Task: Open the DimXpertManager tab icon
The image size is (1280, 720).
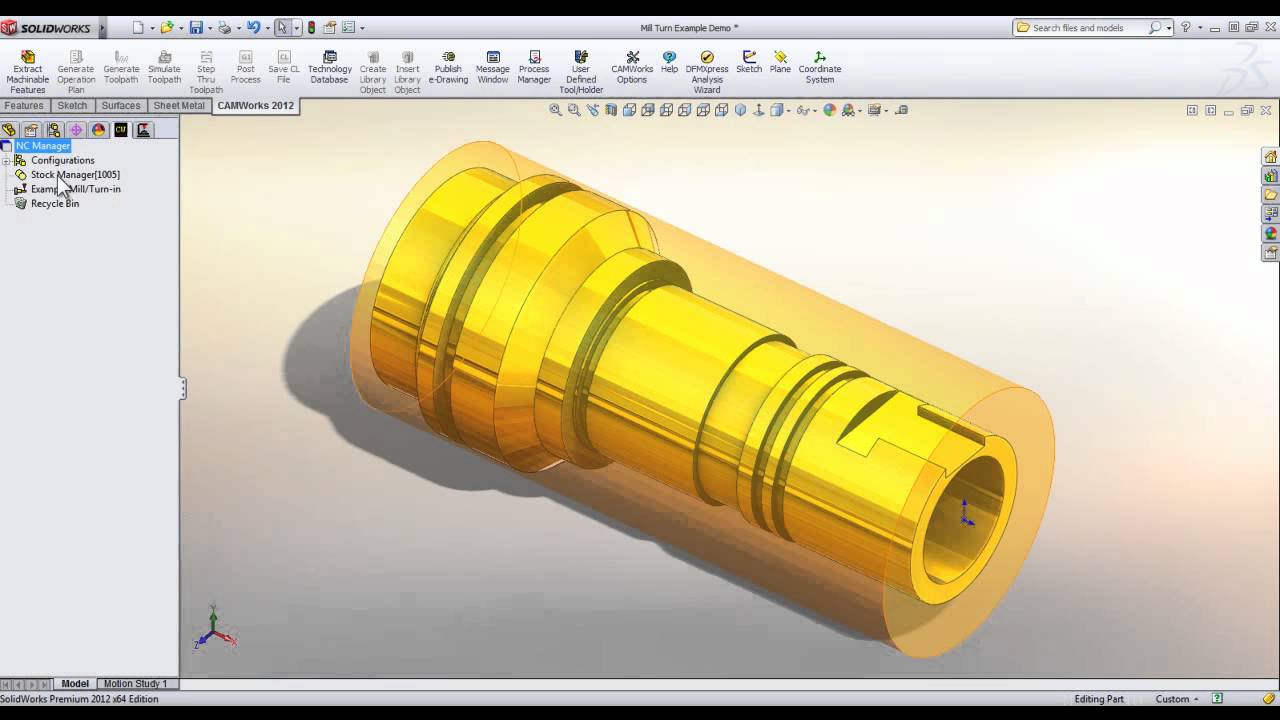Action: [x=76, y=130]
